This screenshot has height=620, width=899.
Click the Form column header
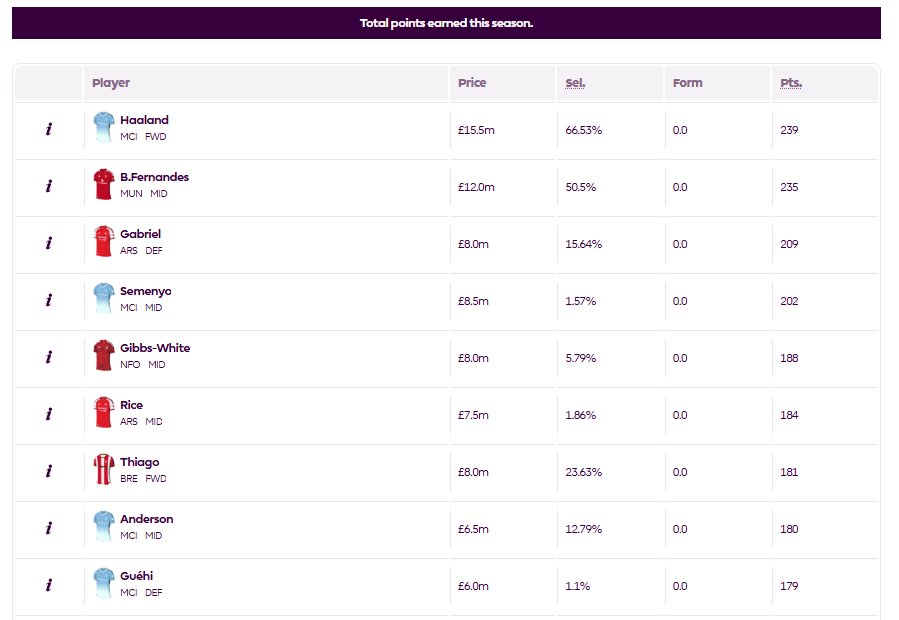pos(687,83)
